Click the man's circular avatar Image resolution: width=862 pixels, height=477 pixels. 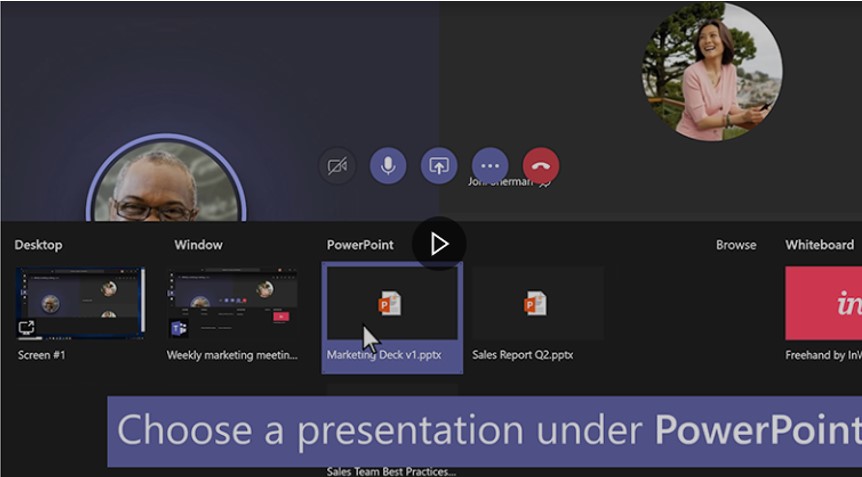pyautogui.click(x=166, y=179)
